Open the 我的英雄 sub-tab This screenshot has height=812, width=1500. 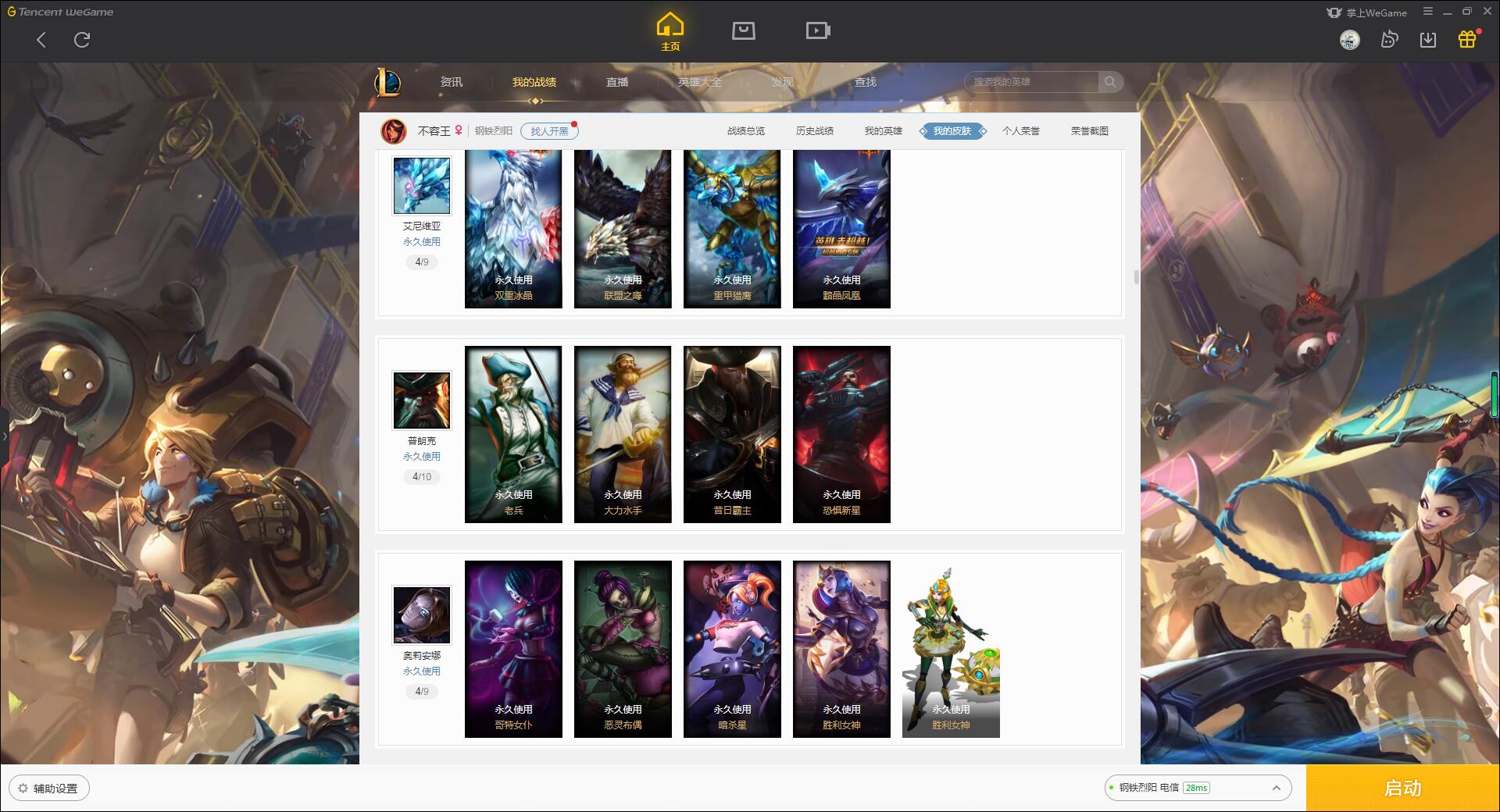884,131
